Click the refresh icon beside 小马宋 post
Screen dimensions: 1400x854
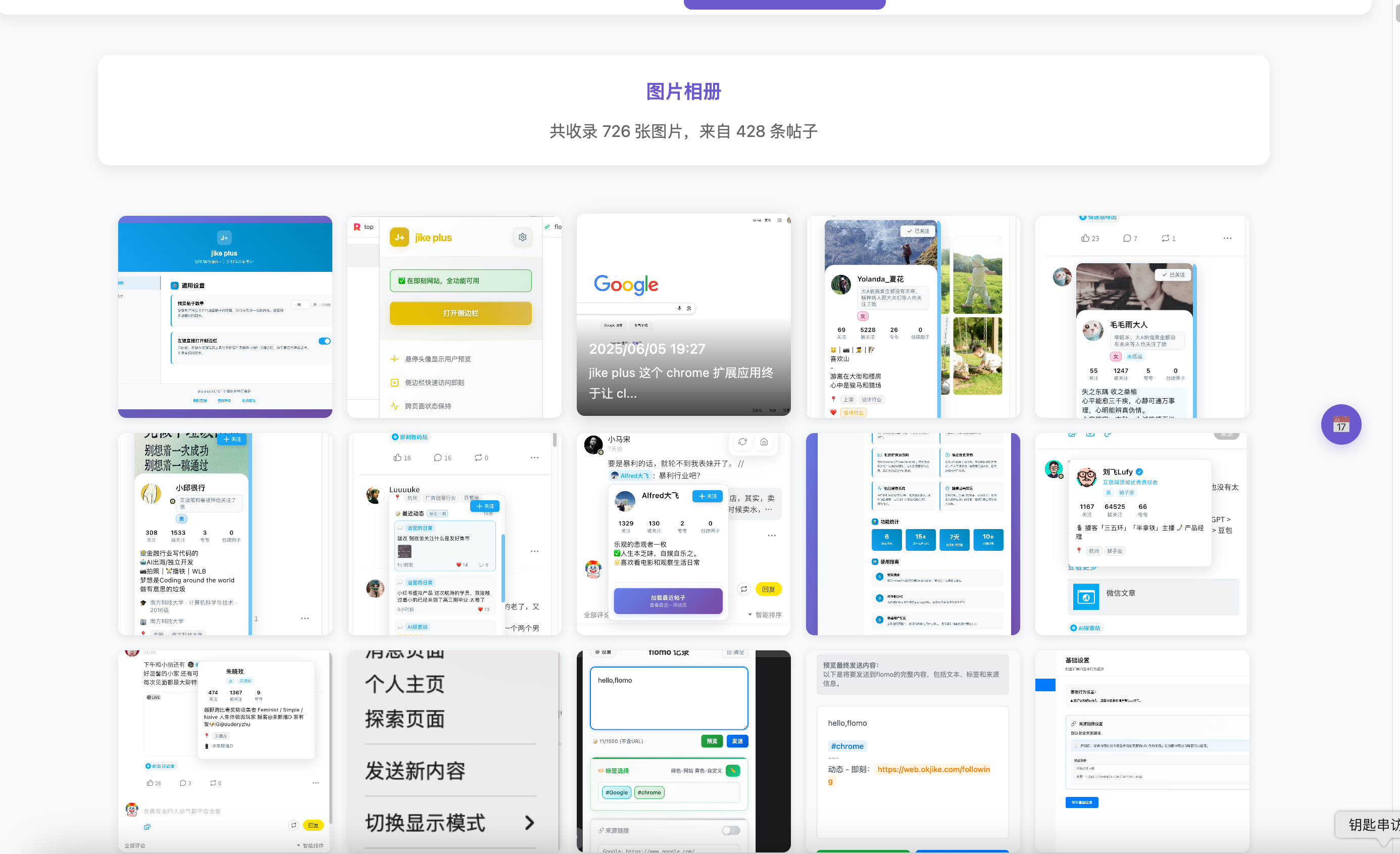coord(742,442)
